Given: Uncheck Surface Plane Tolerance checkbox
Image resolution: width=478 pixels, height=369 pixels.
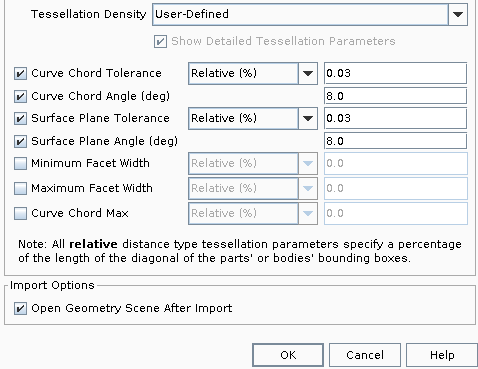Looking at the screenshot, I should pyautogui.click(x=20, y=118).
